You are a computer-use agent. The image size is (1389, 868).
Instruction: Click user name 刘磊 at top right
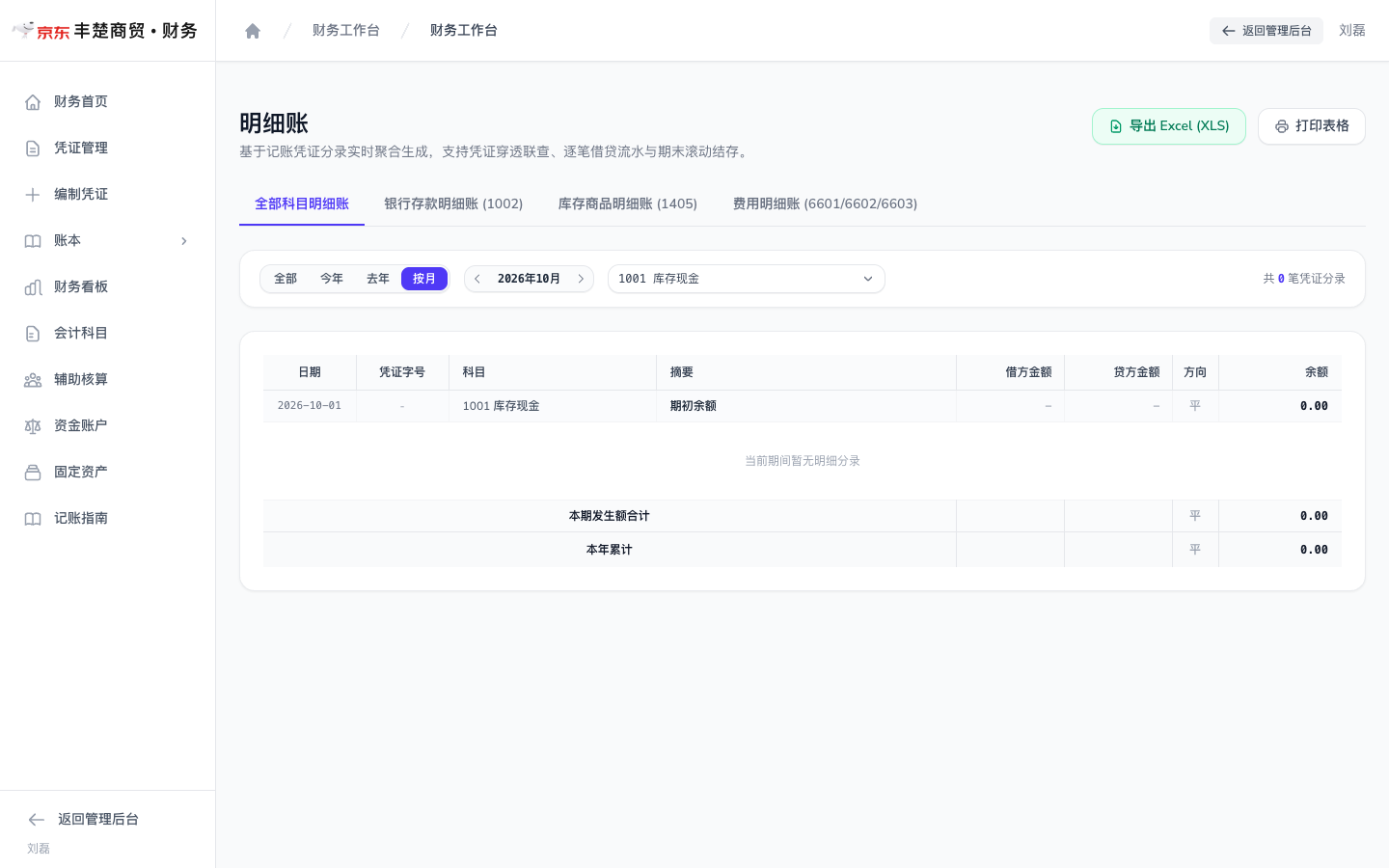coord(1352,31)
